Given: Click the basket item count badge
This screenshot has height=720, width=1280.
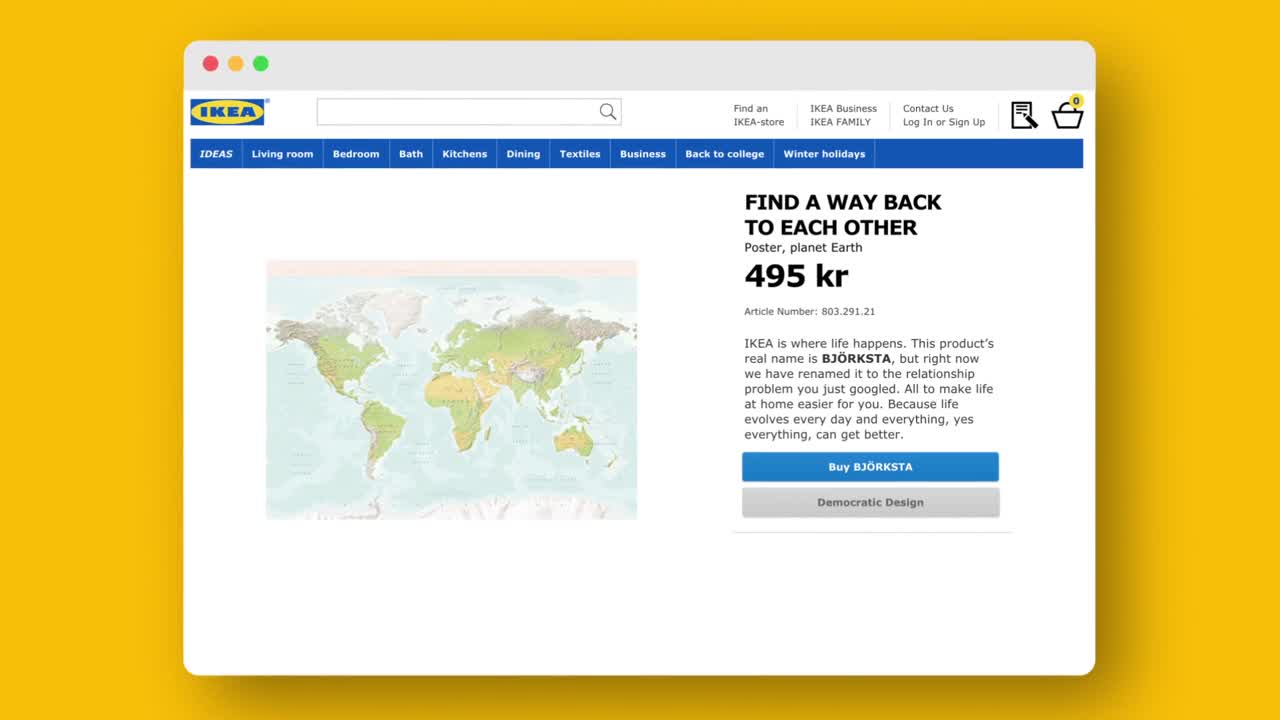Looking at the screenshot, I should pos(1076,101).
